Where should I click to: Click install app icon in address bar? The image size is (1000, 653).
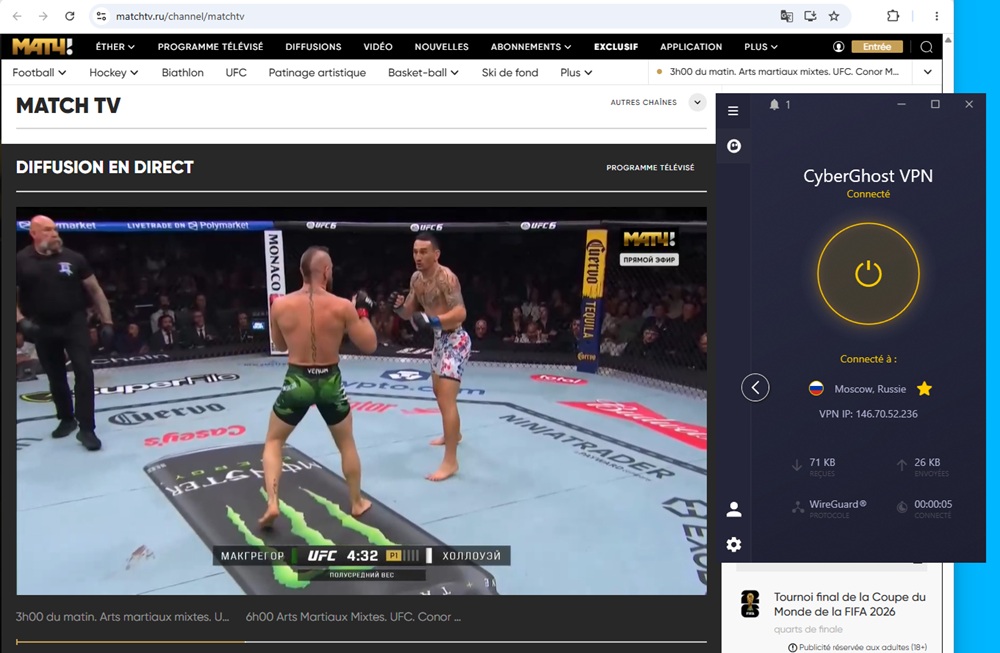[x=810, y=16]
